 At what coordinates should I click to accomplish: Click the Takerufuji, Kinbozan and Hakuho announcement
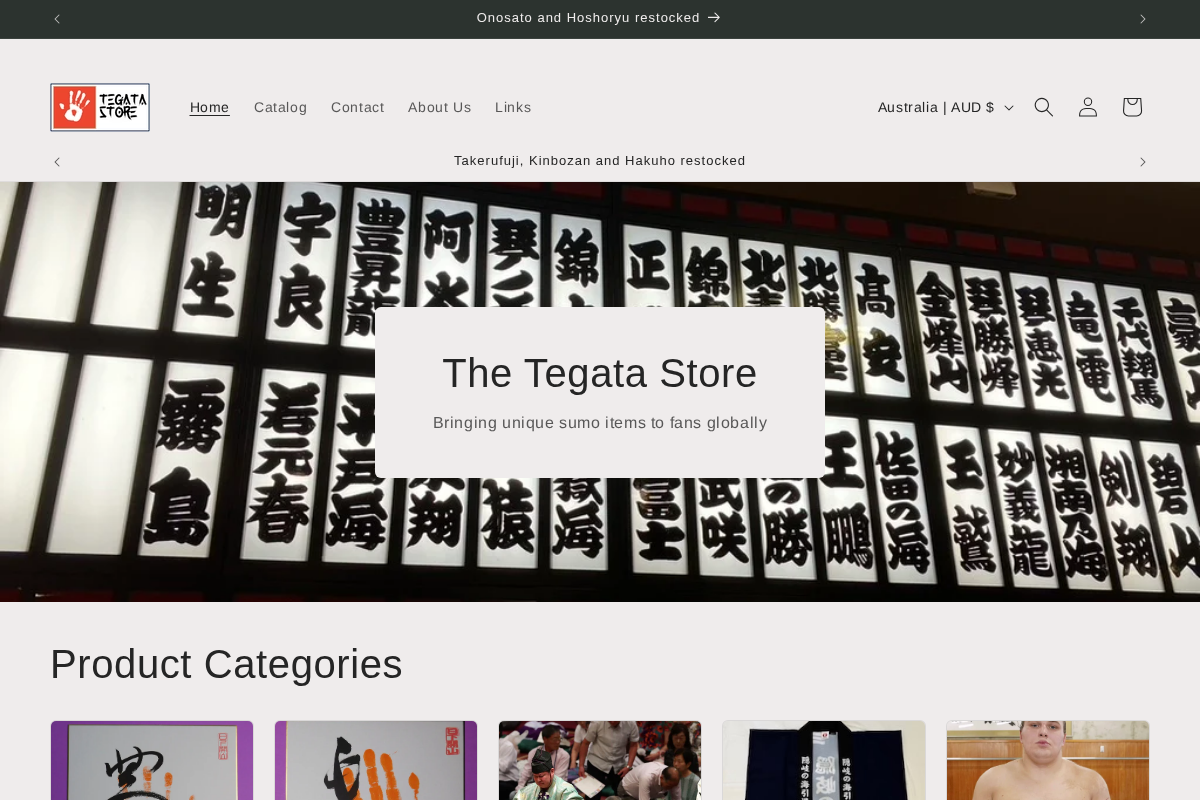(x=599, y=160)
